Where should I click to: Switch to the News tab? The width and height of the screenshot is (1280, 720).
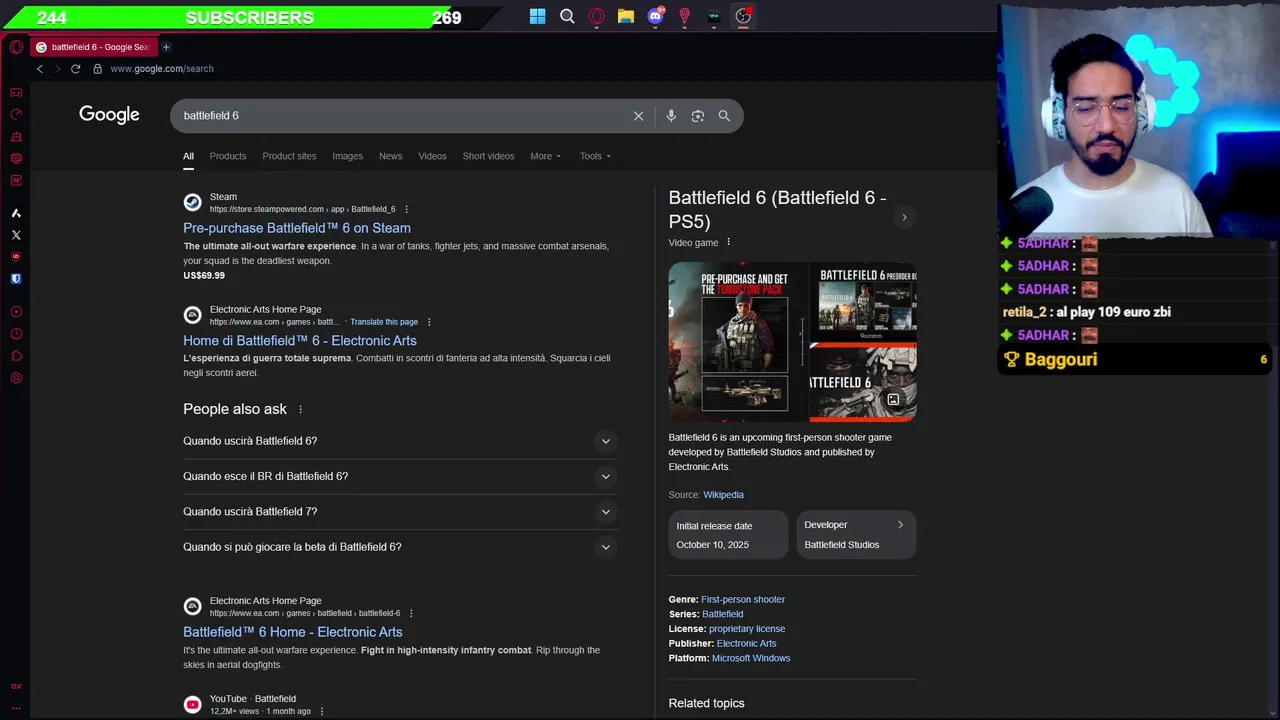pos(390,156)
